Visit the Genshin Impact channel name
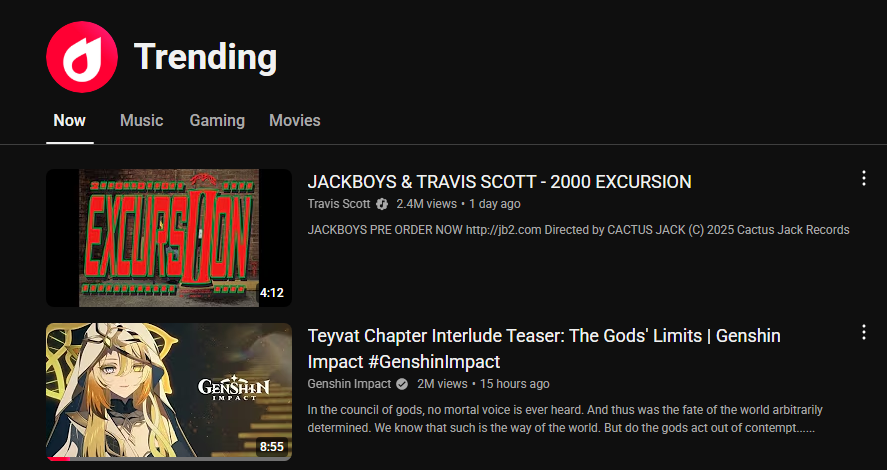Screen dimensions: 887x470 coord(349,384)
